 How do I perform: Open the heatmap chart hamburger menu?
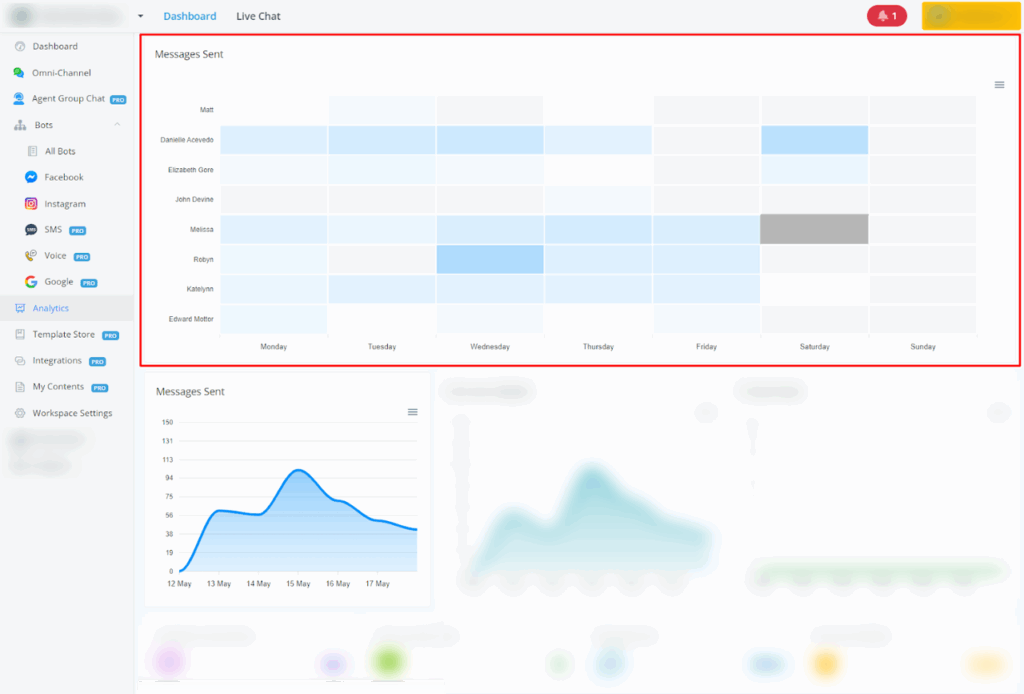click(x=999, y=85)
